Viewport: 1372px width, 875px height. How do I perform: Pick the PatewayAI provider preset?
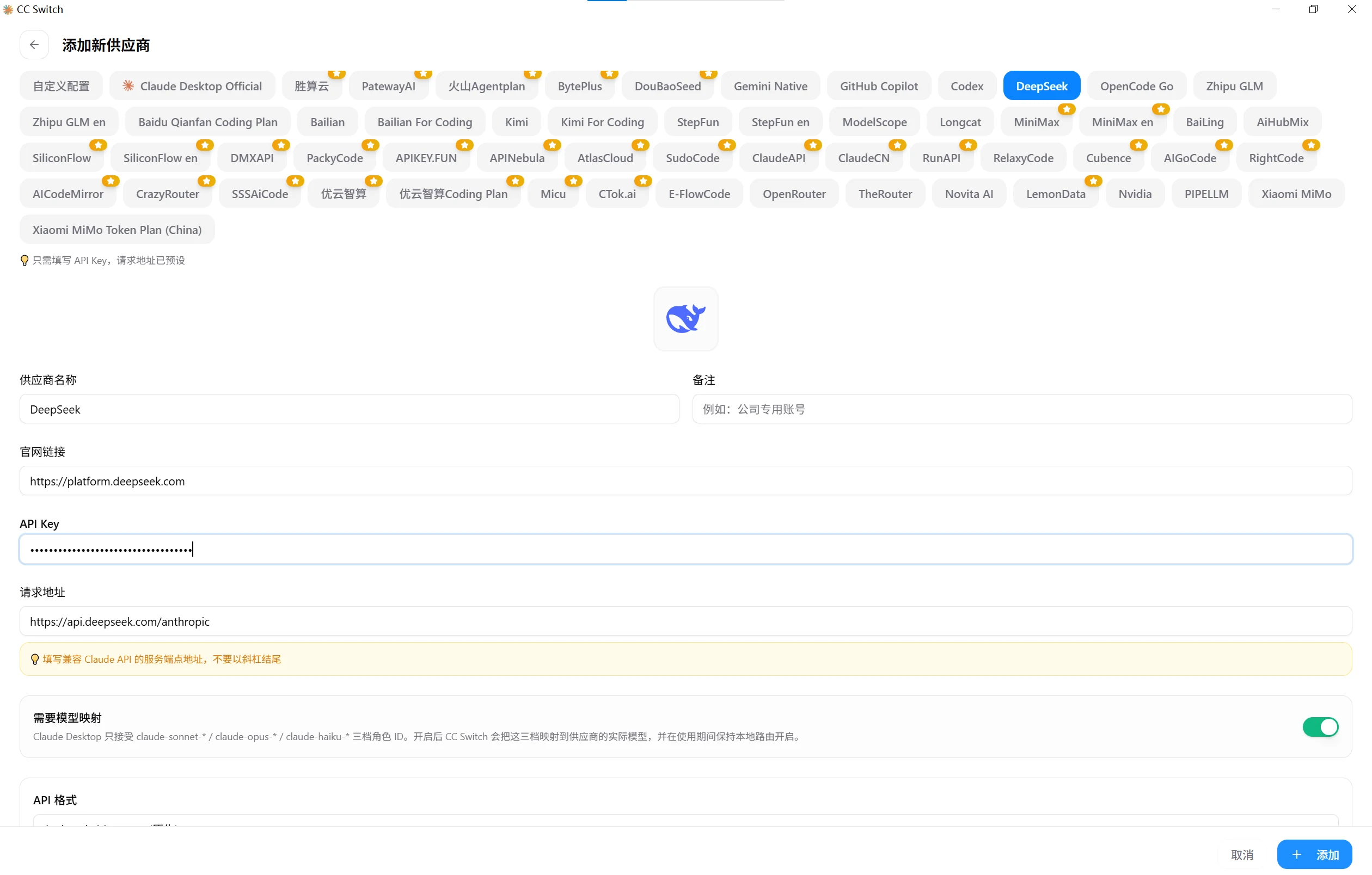tap(389, 86)
